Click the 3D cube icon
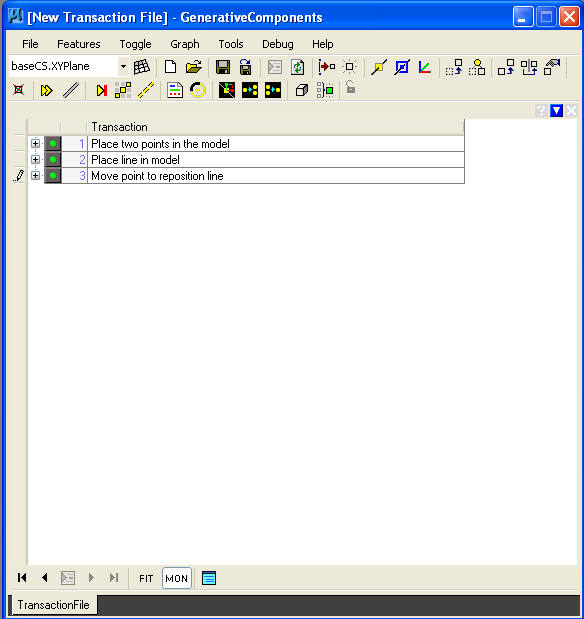The height and width of the screenshot is (619, 584). [302, 90]
